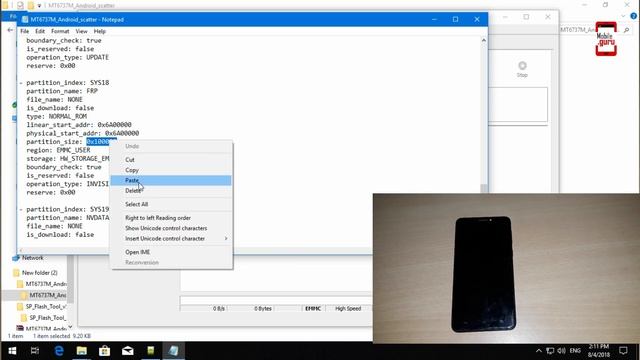Open the Notepad Help menu

tap(100, 31)
